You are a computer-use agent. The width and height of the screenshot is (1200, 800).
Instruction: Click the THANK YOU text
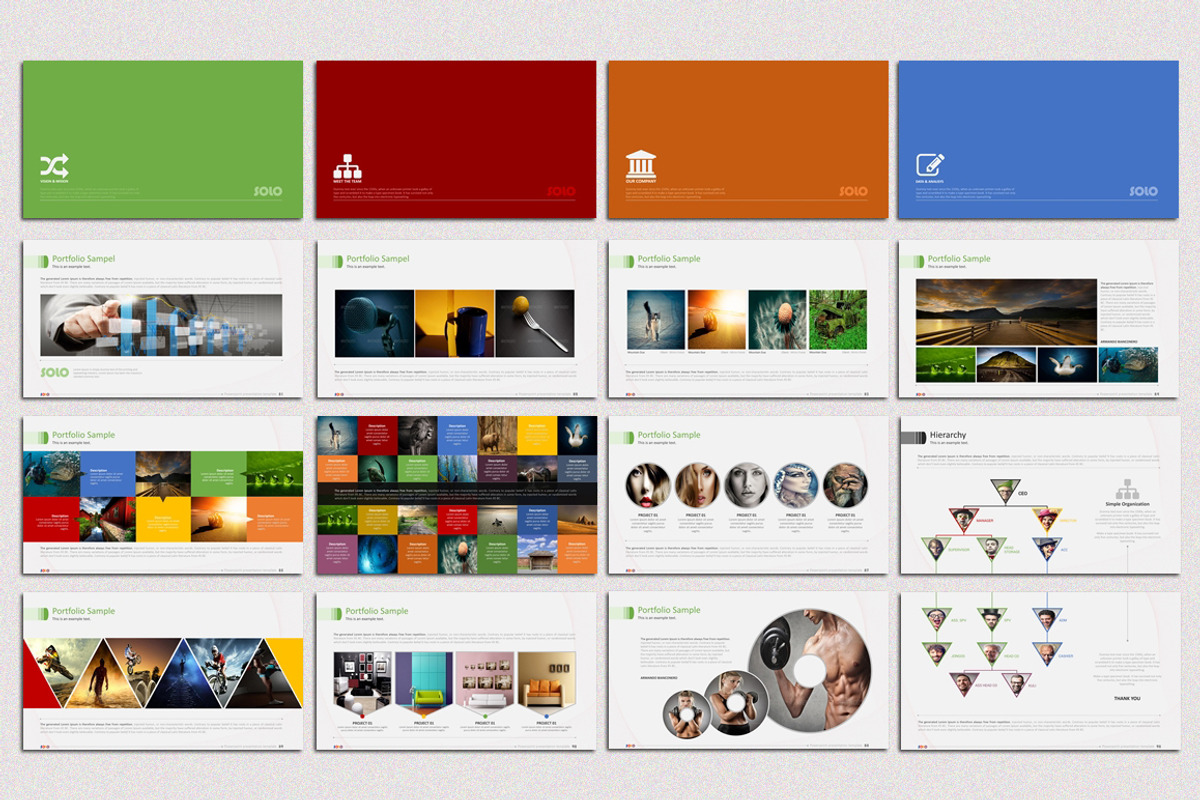1127,698
